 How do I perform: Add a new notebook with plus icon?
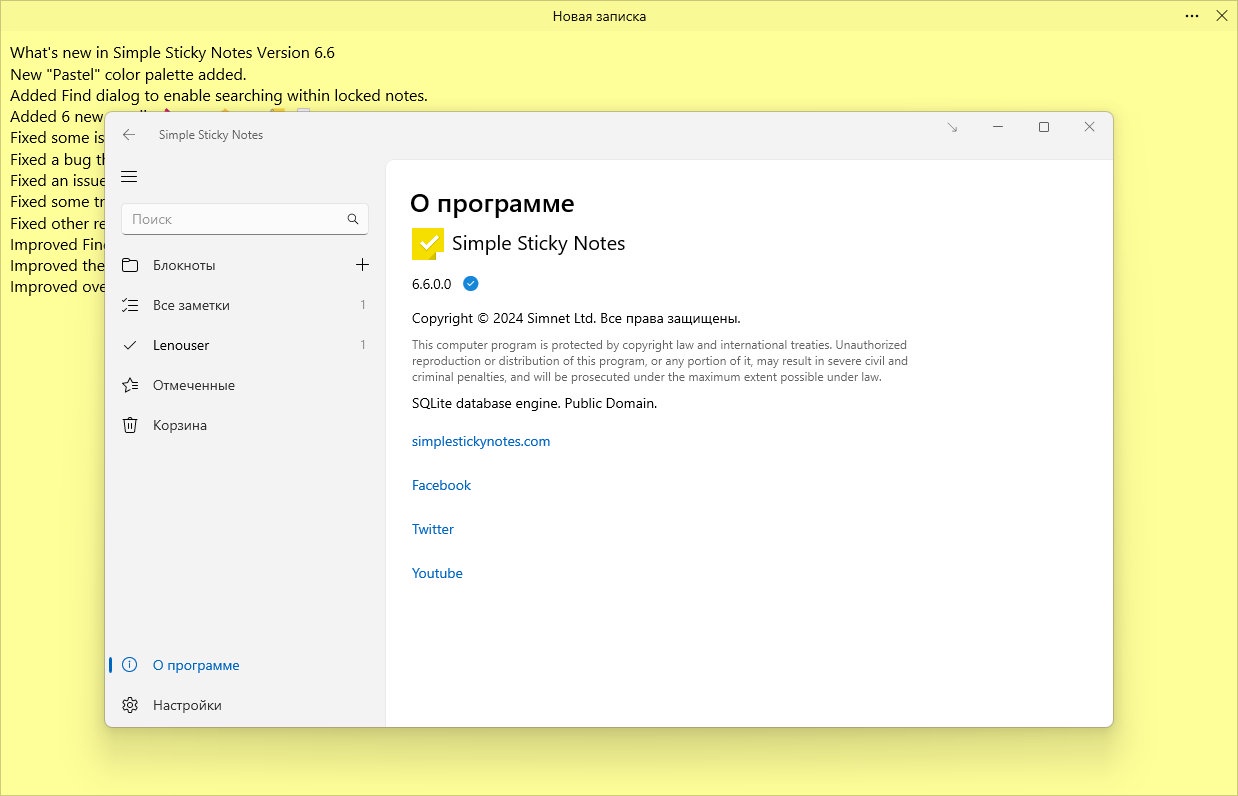[x=362, y=265]
